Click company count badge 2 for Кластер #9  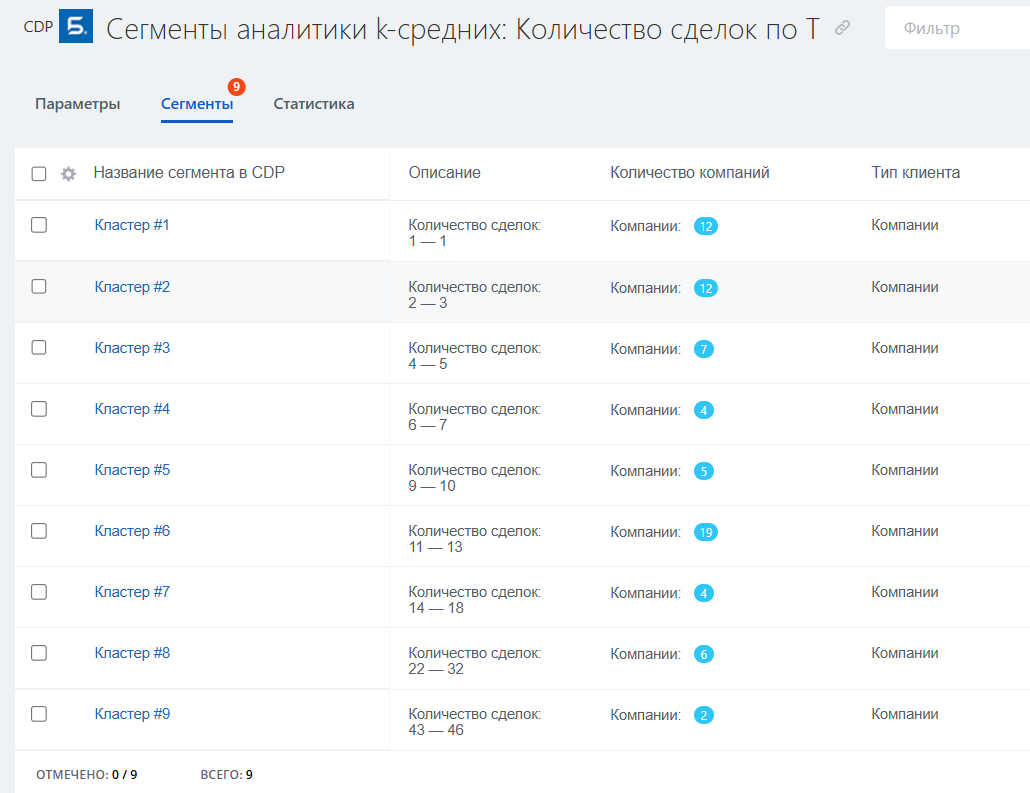(x=704, y=715)
